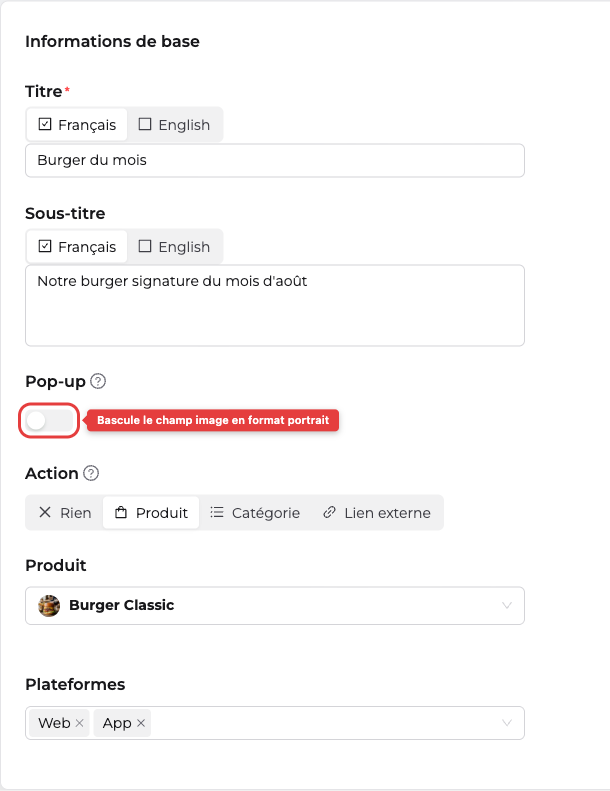The width and height of the screenshot is (610, 791).
Task: Click the shopping bag icon in Produit option
Action: [x=121, y=513]
